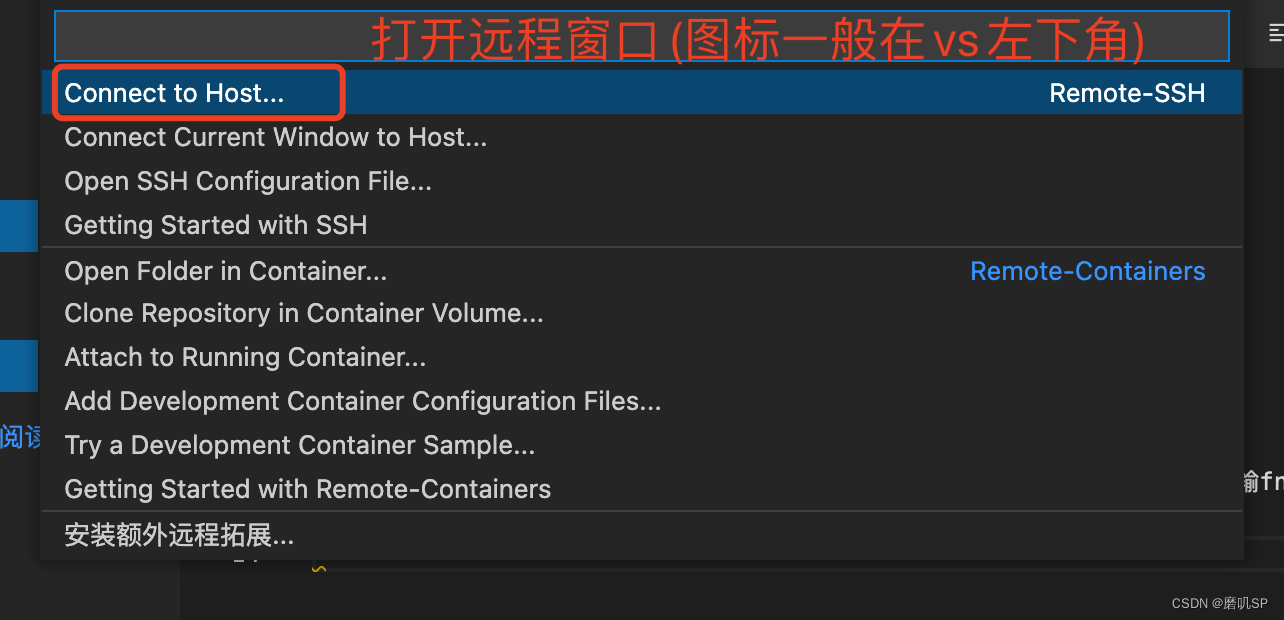Click 安装额外远程拓展 to install remote extensions

tap(179, 535)
